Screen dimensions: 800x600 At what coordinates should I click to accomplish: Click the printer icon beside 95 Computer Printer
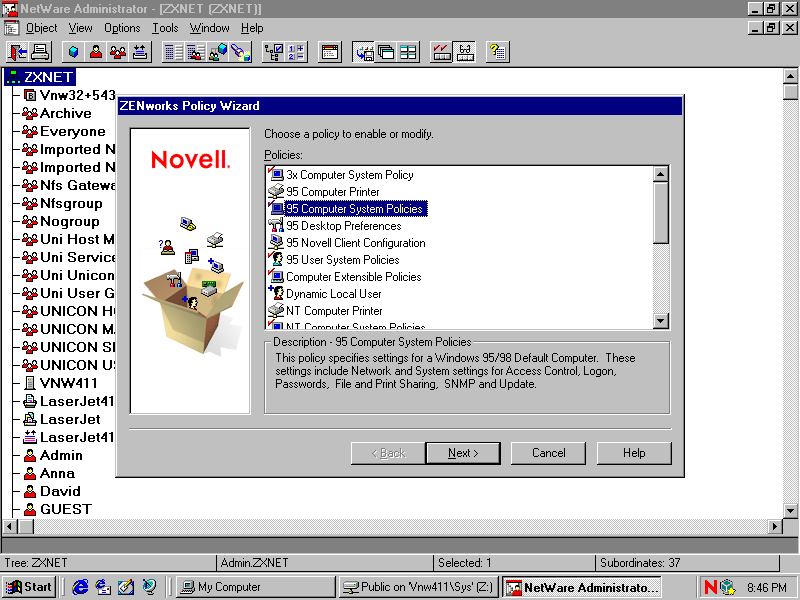click(x=276, y=191)
